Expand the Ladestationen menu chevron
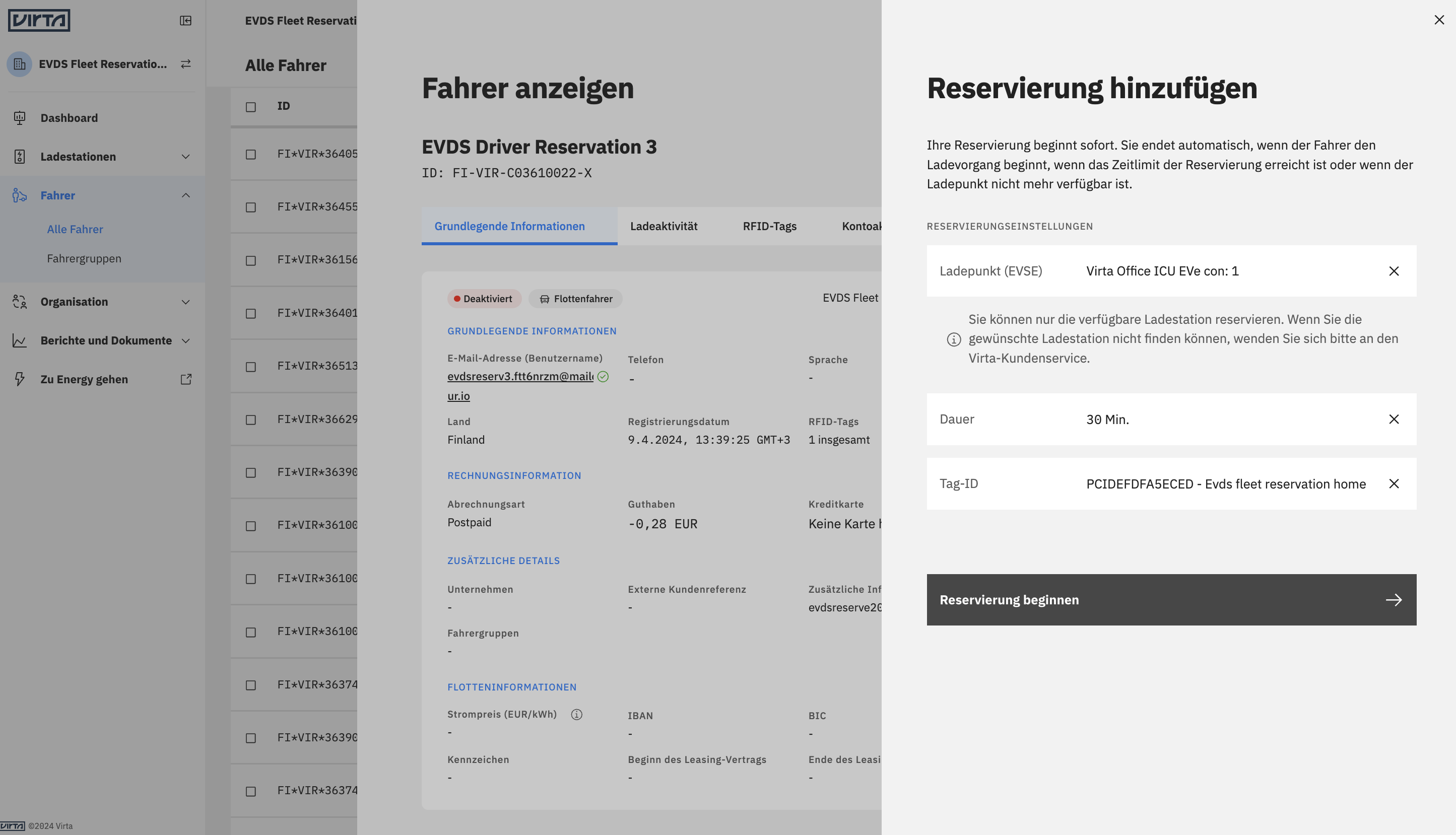Viewport: 1456px width, 835px height. [x=185, y=157]
